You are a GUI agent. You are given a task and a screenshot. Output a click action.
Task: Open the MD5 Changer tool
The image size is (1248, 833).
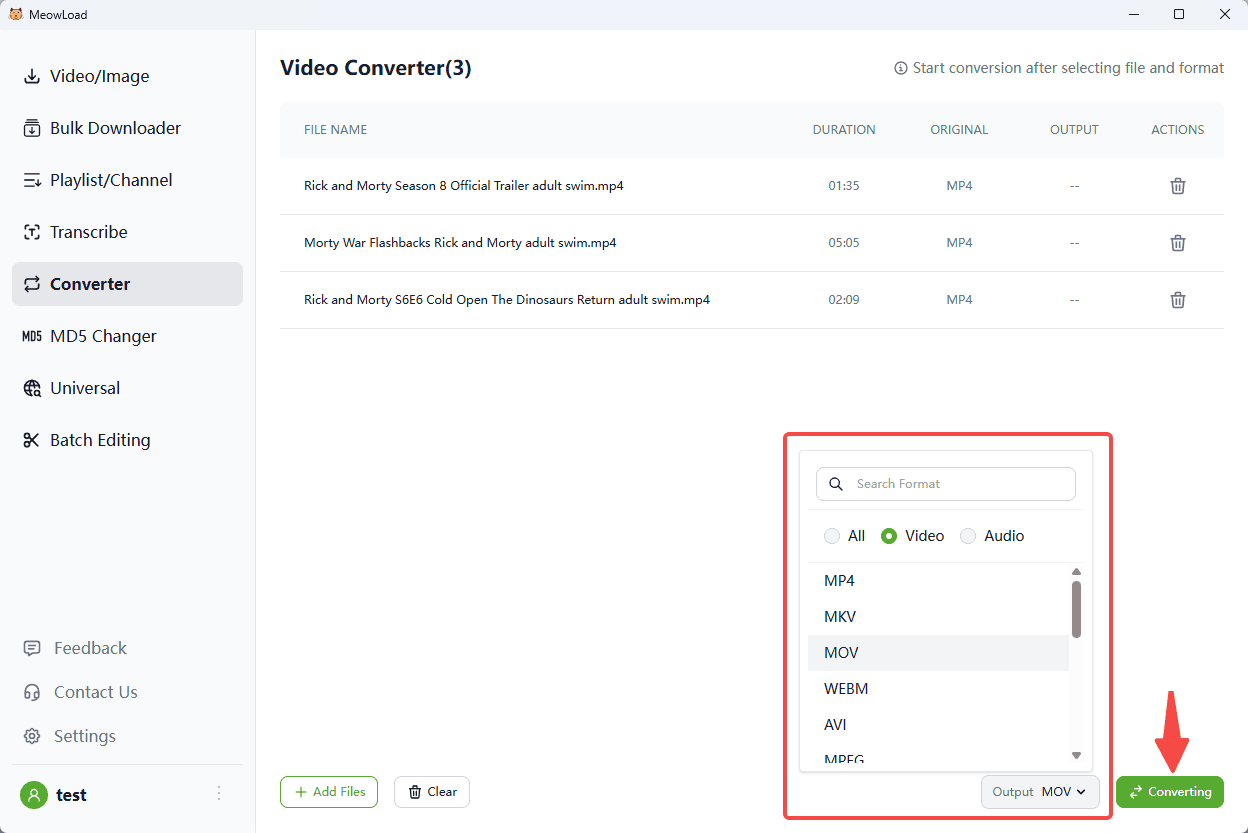pyautogui.click(x=103, y=336)
